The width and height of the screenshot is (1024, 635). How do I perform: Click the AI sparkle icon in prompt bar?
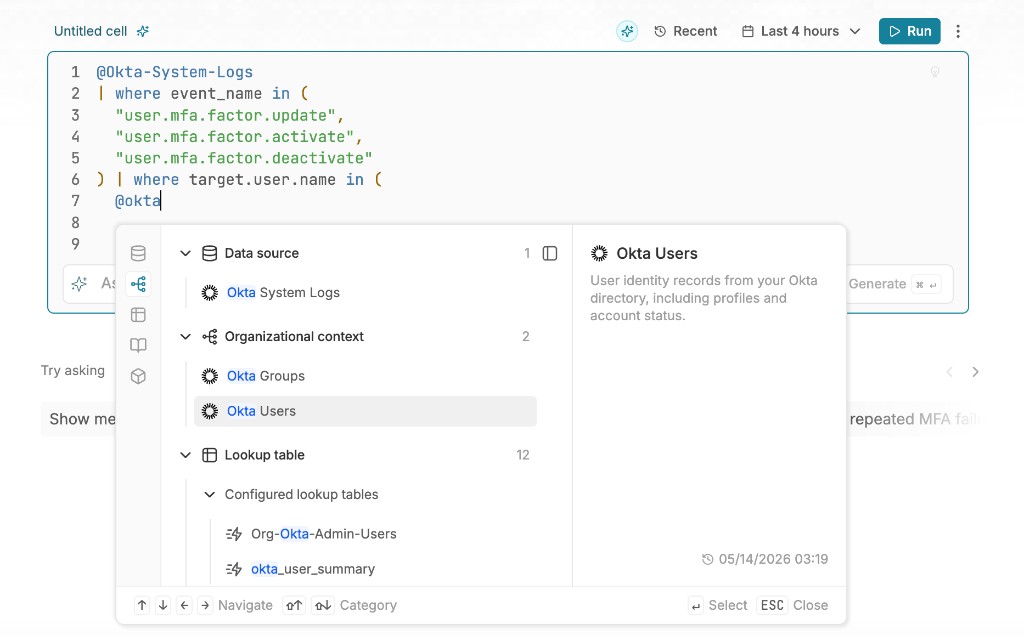click(x=80, y=284)
